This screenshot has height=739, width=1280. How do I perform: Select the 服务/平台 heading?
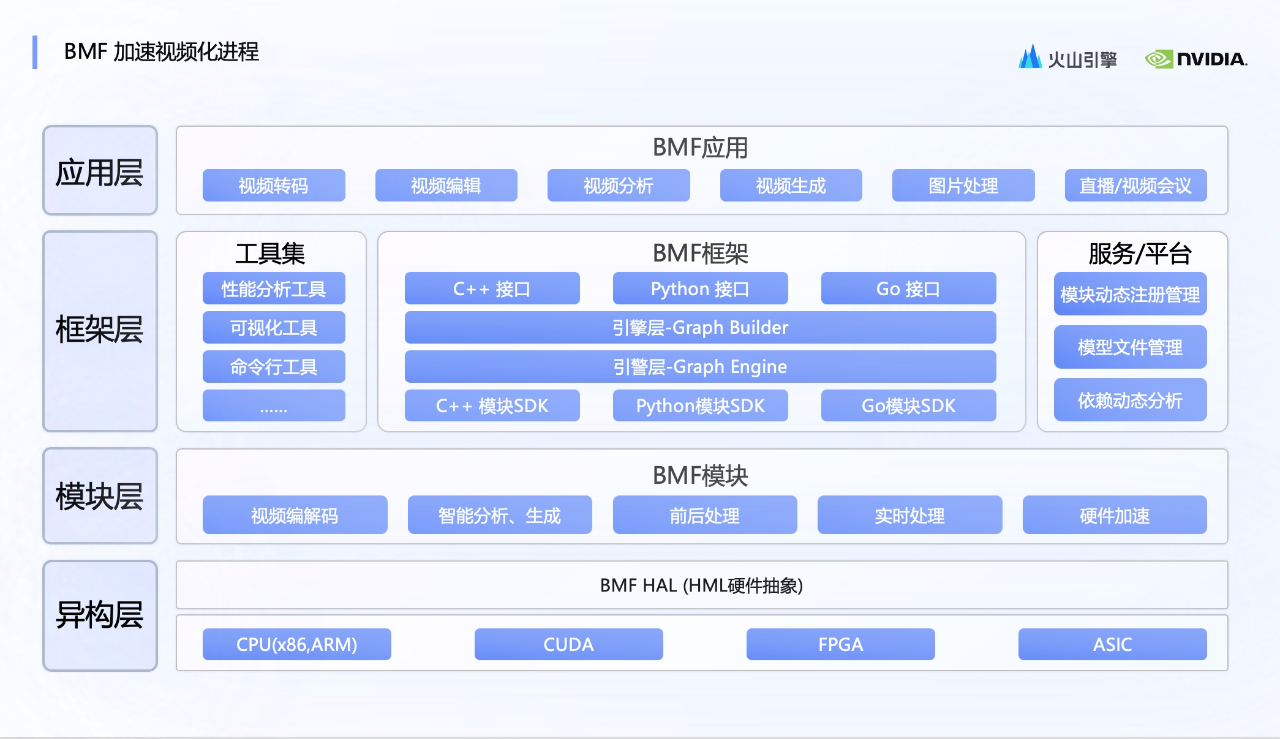tap(1140, 253)
